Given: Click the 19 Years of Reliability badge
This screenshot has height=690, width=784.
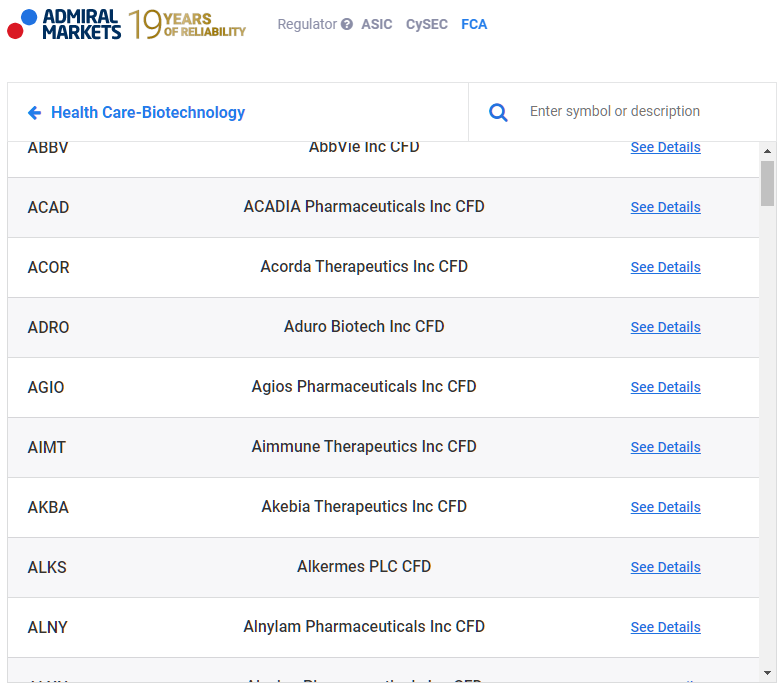Looking at the screenshot, I should pyautogui.click(x=187, y=24).
